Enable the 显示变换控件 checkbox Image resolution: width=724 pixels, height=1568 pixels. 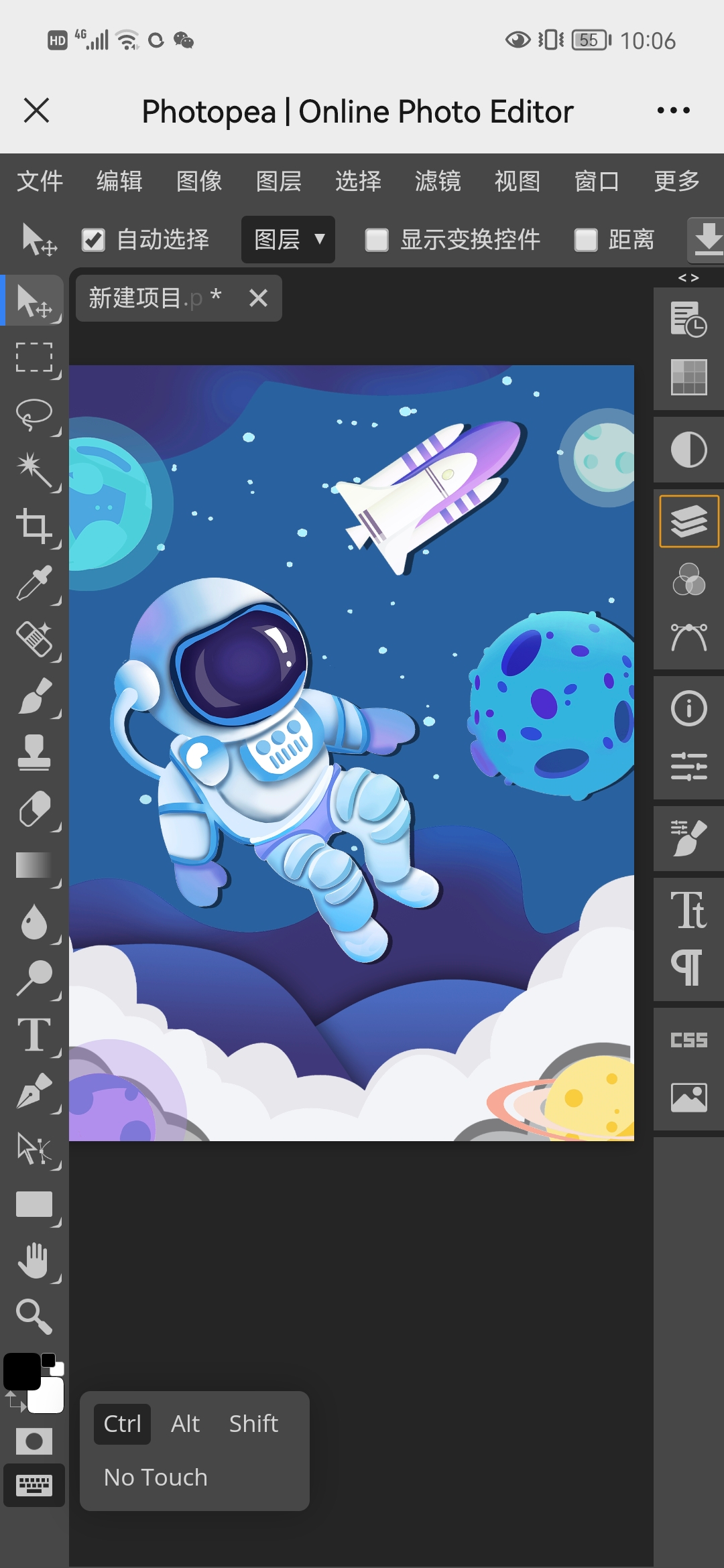(377, 240)
